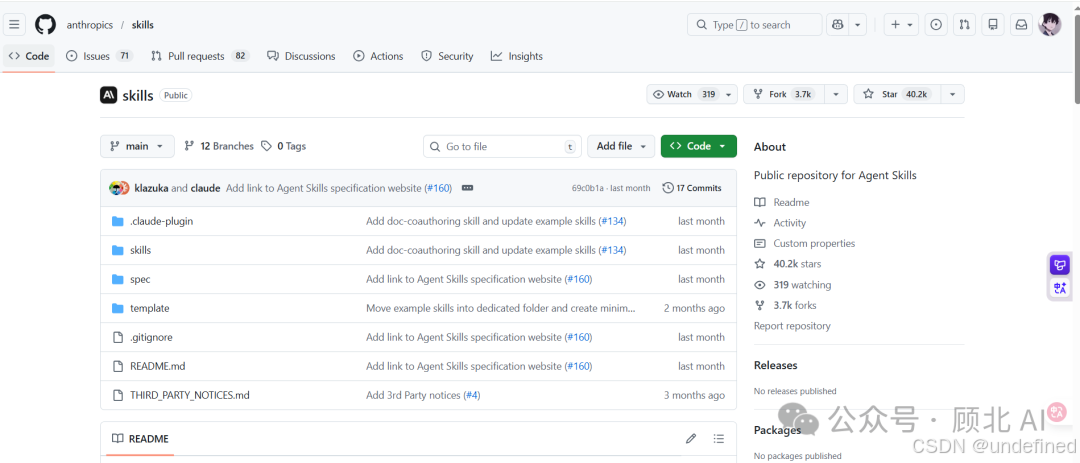Switch to the Pull requests tab
The height and width of the screenshot is (463, 1080).
tap(200, 56)
